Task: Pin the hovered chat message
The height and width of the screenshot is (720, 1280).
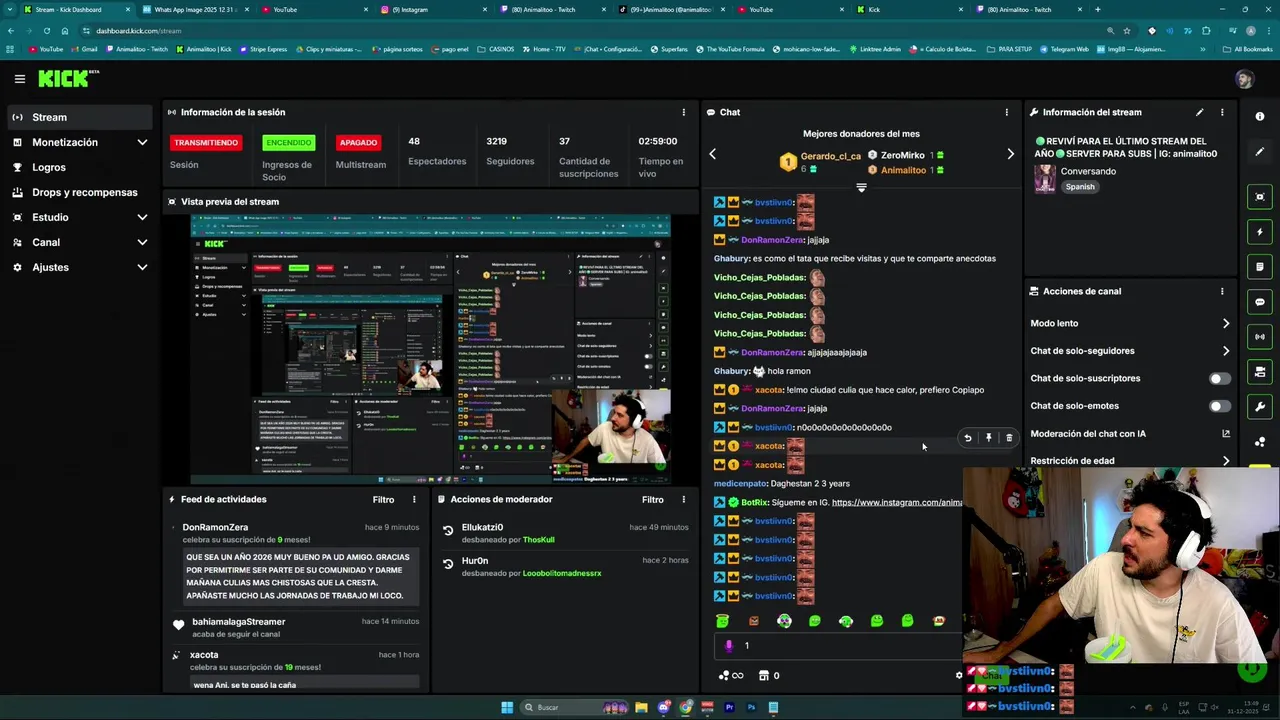Action: tap(989, 438)
